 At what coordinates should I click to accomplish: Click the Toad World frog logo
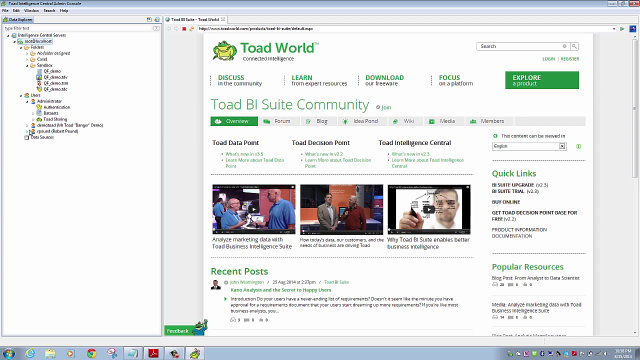(224, 51)
